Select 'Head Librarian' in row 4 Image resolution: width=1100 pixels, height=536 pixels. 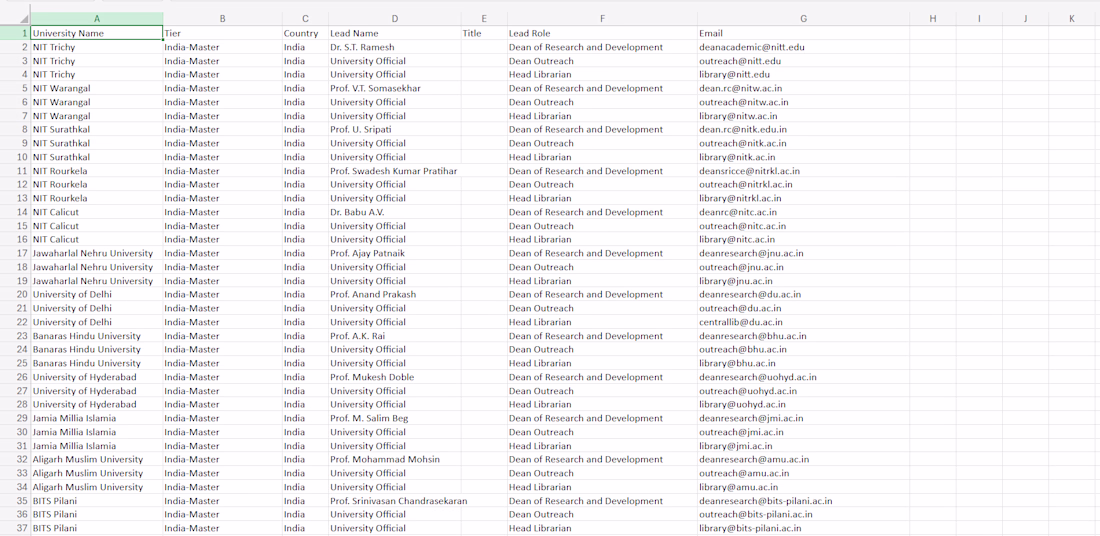(602, 74)
